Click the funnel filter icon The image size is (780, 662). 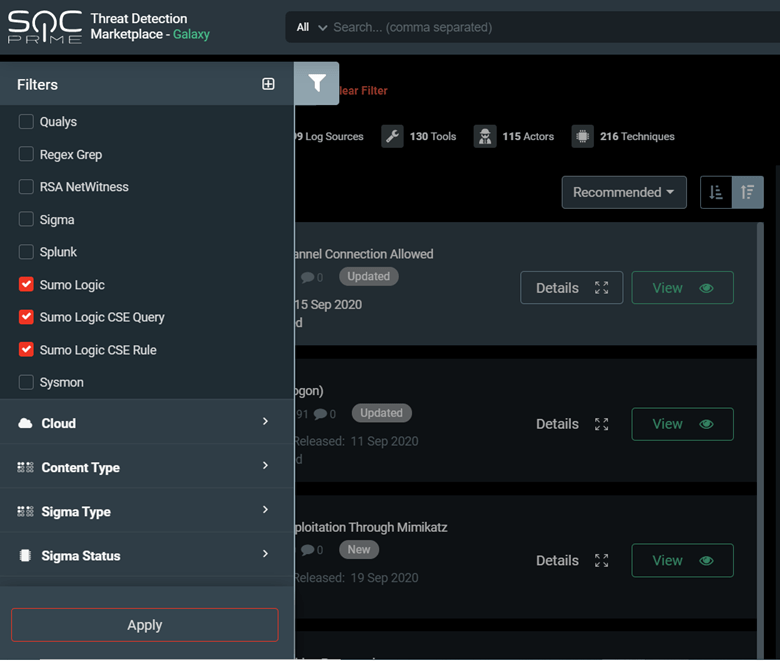(317, 84)
